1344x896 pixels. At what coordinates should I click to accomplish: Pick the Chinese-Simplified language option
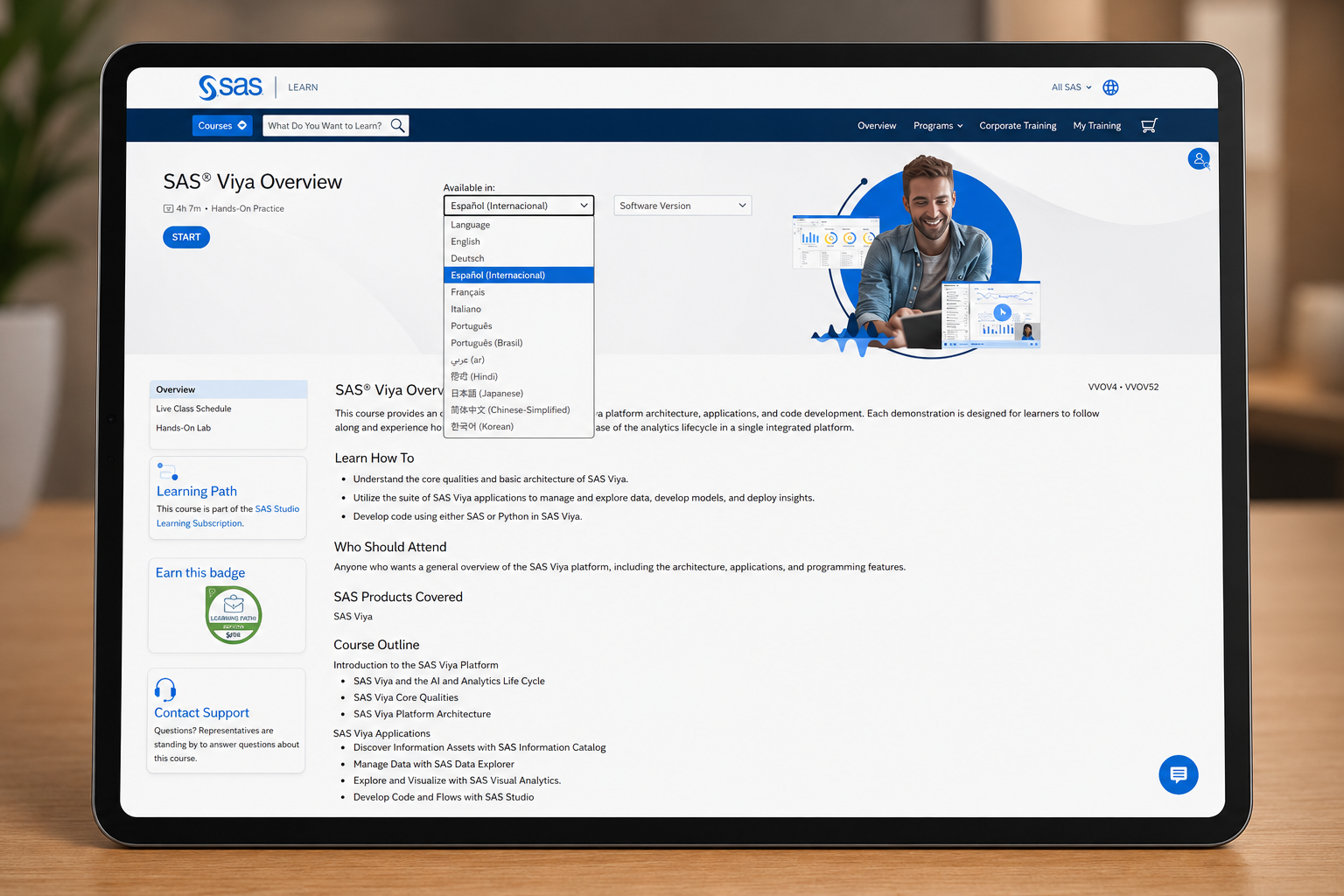(x=519, y=410)
